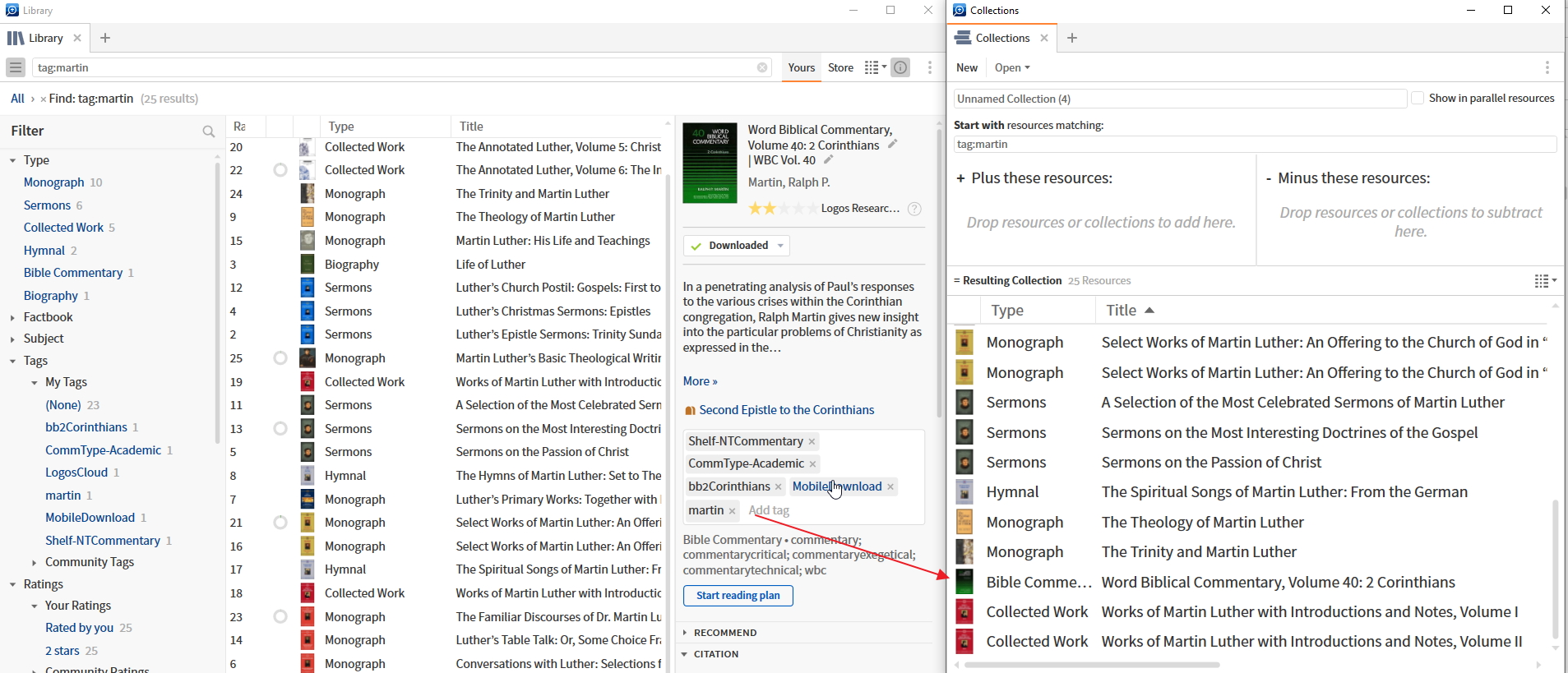
Task: Click Life of Luther cover icon
Action: point(308,264)
